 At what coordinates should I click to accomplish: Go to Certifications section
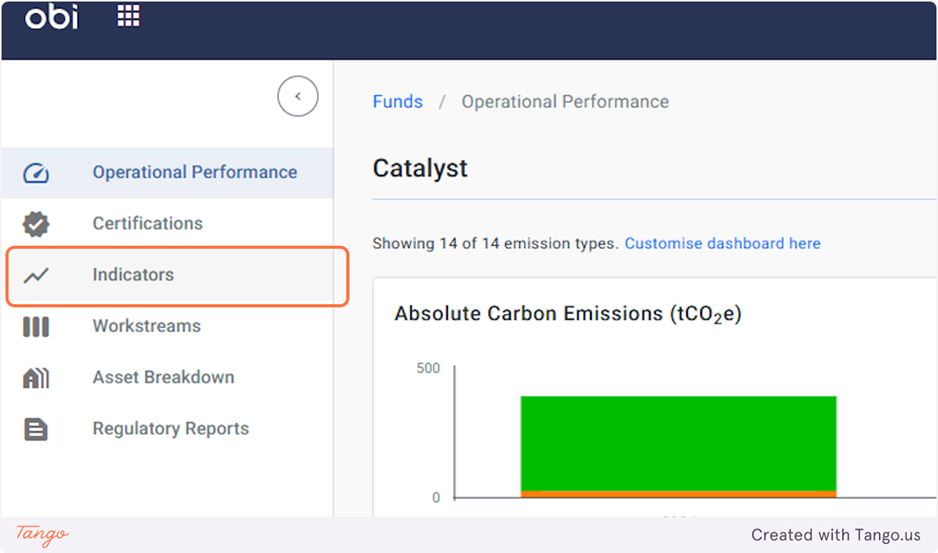(147, 223)
